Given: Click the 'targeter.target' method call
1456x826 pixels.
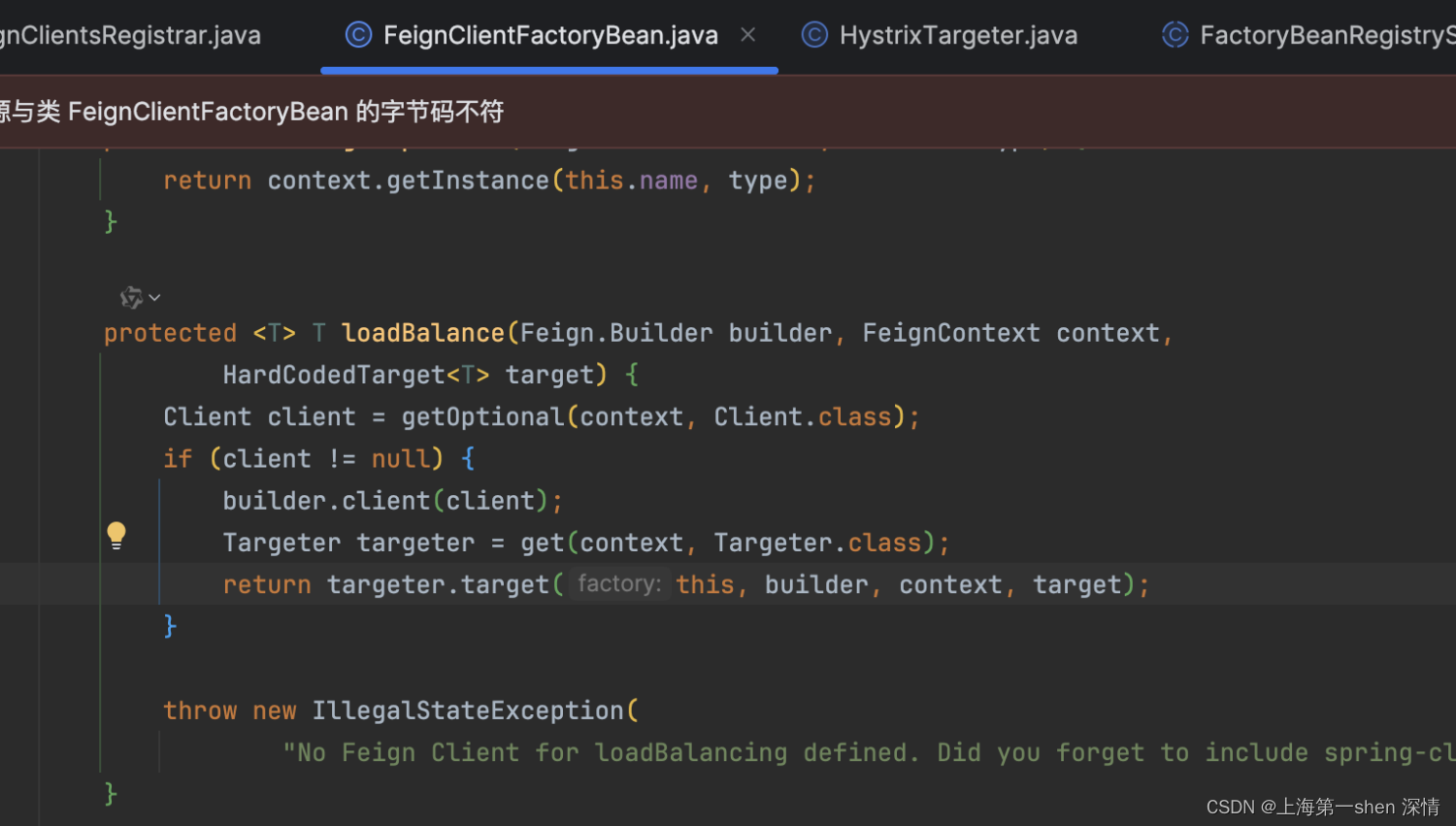Looking at the screenshot, I should pos(438,584).
